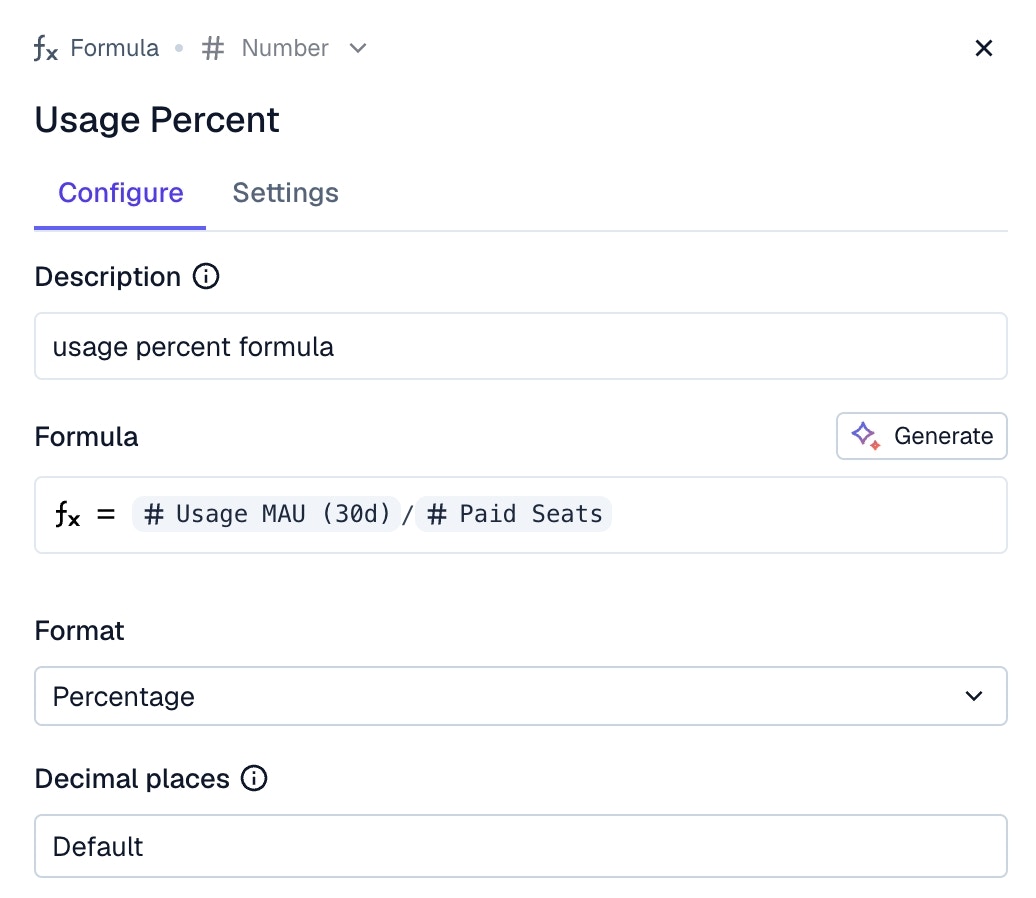Edit the description text field
Image resolution: width=1036 pixels, height=898 pixels.
click(520, 347)
